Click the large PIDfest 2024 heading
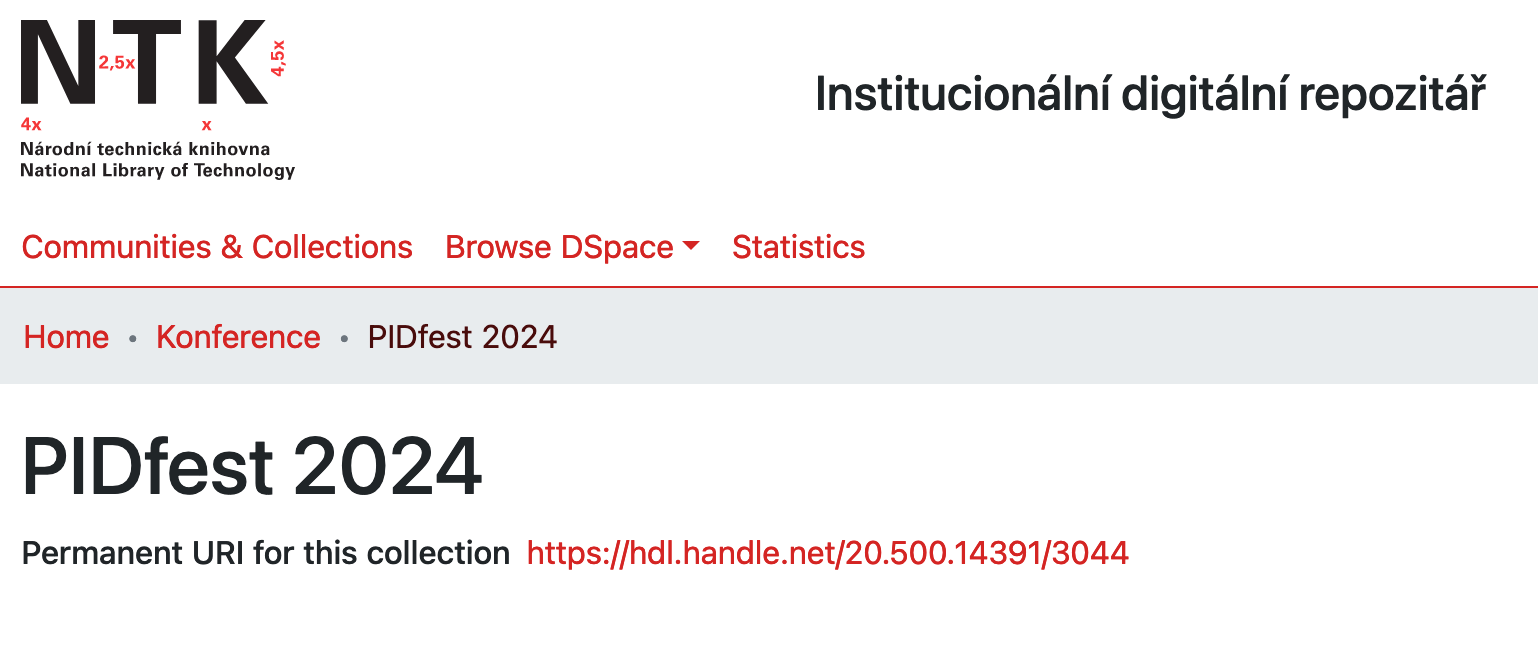Image resolution: width=1538 pixels, height=648 pixels. (252, 468)
